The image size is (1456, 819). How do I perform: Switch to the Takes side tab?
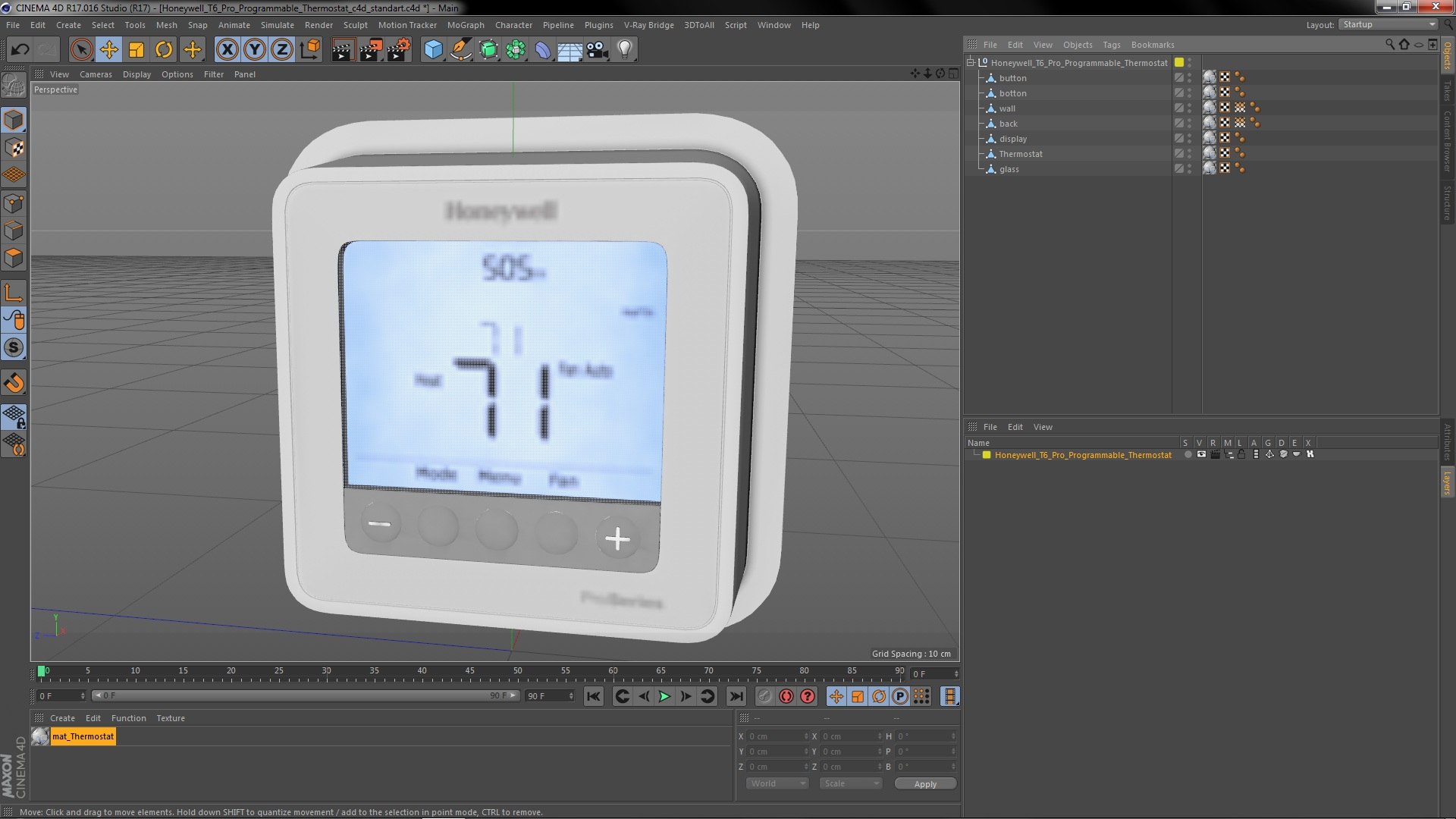tap(1447, 90)
